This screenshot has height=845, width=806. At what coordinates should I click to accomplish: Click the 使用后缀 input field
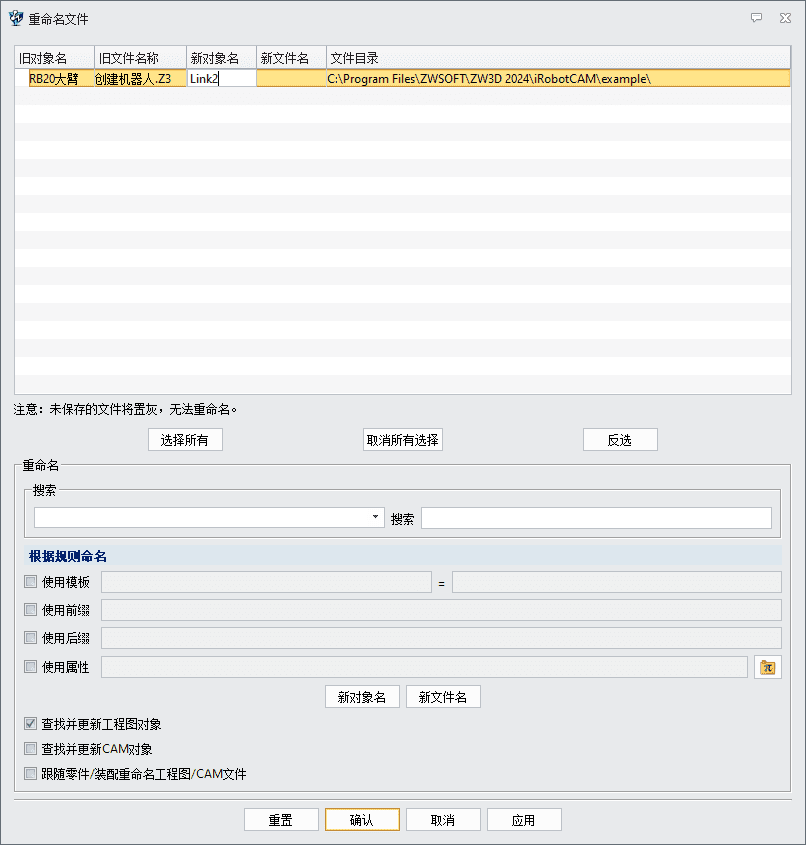tap(441, 638)
